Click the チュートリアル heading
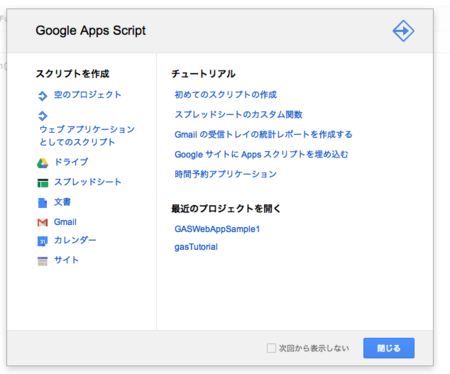The image size is (450, 374). [x=203, y=74]
